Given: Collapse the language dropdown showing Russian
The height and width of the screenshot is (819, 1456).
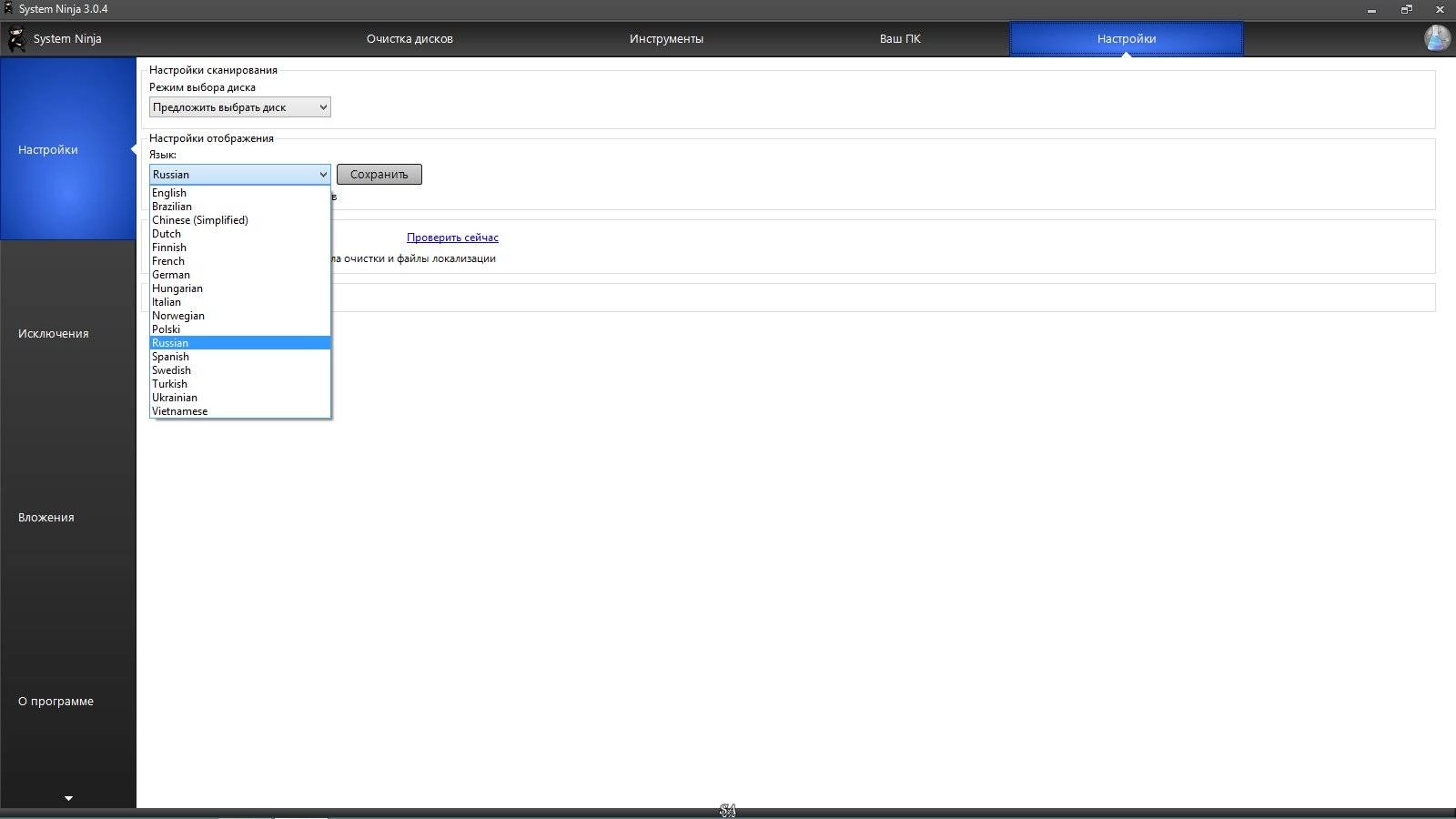Looking at the screenshot, I should (x=239, y=175).
